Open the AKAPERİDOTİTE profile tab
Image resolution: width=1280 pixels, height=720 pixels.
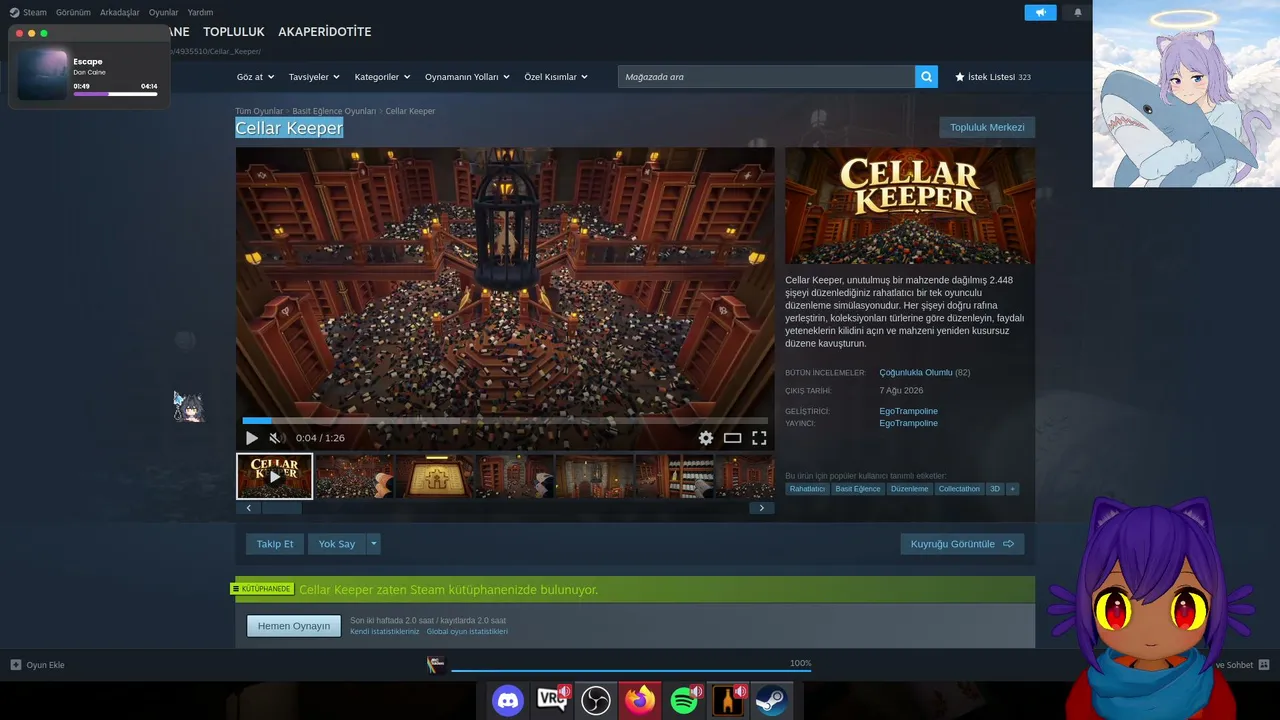(x=325, y=32)
